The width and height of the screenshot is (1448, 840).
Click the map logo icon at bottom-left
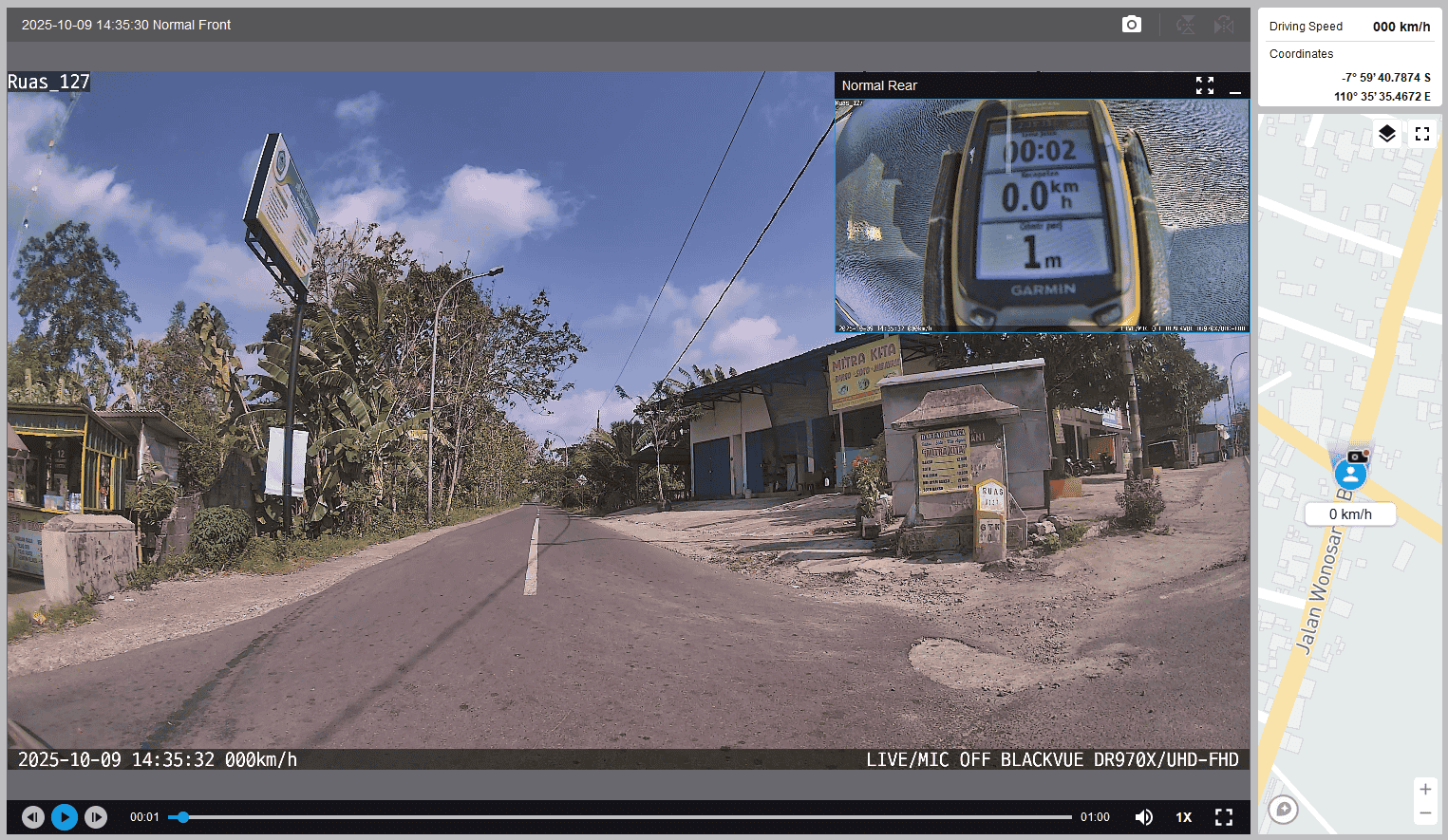coord(1283,809)
